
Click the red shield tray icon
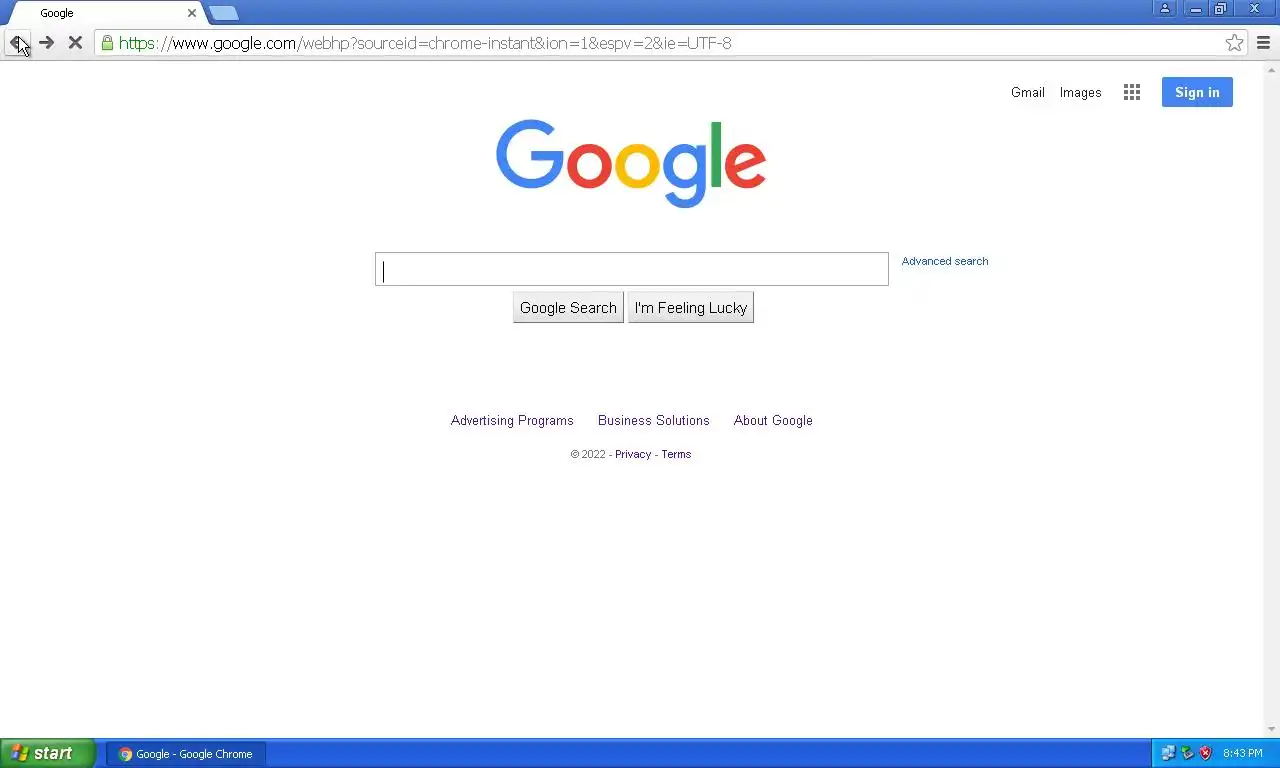coord(1205,753)
